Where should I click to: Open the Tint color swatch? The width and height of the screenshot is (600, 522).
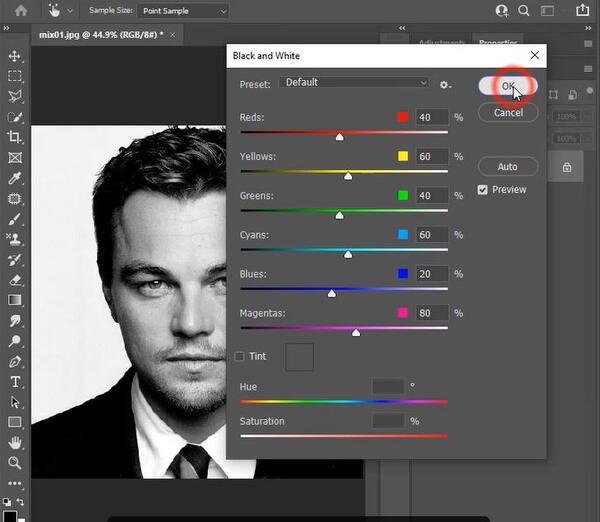click(x=299, y=357)
